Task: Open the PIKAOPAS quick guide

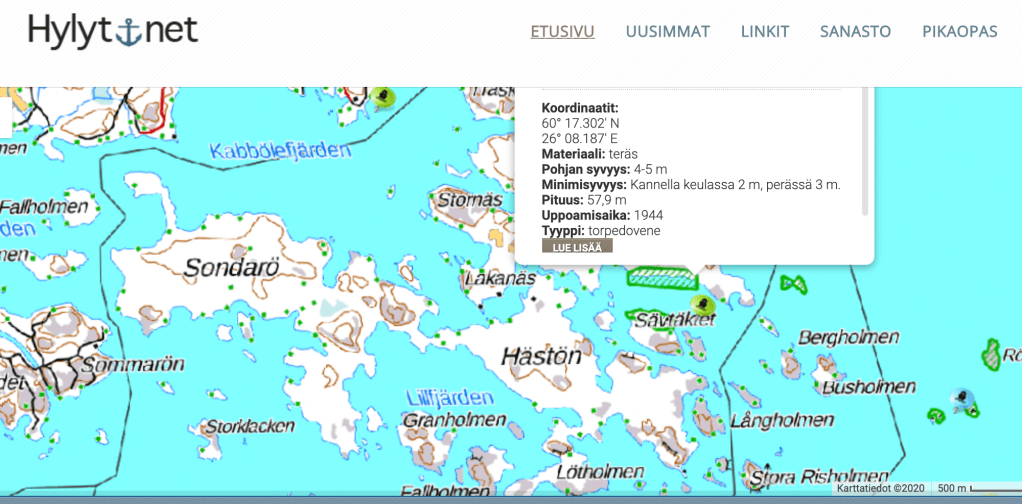Action: click(960, 31)
